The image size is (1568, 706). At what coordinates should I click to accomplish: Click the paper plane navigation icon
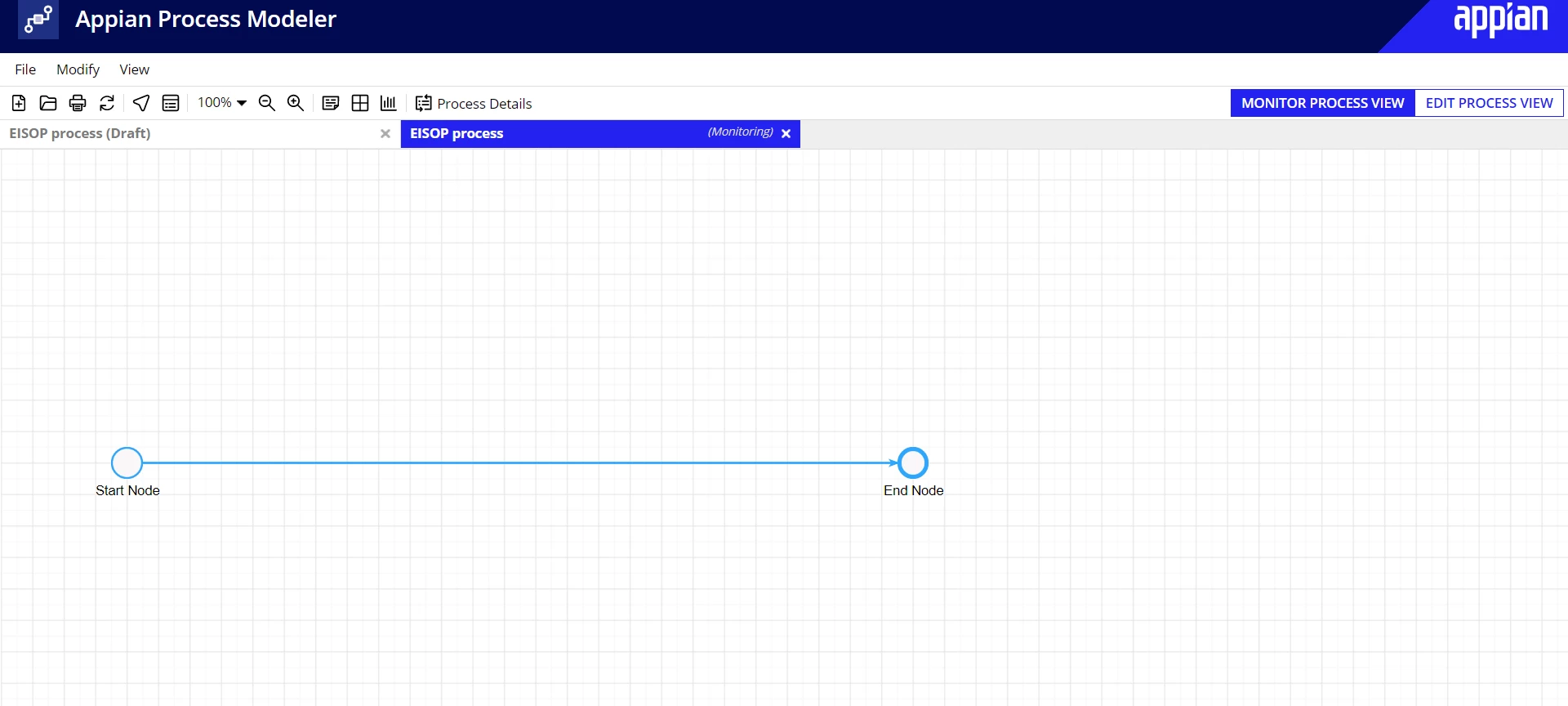click(x=141, y=103)
